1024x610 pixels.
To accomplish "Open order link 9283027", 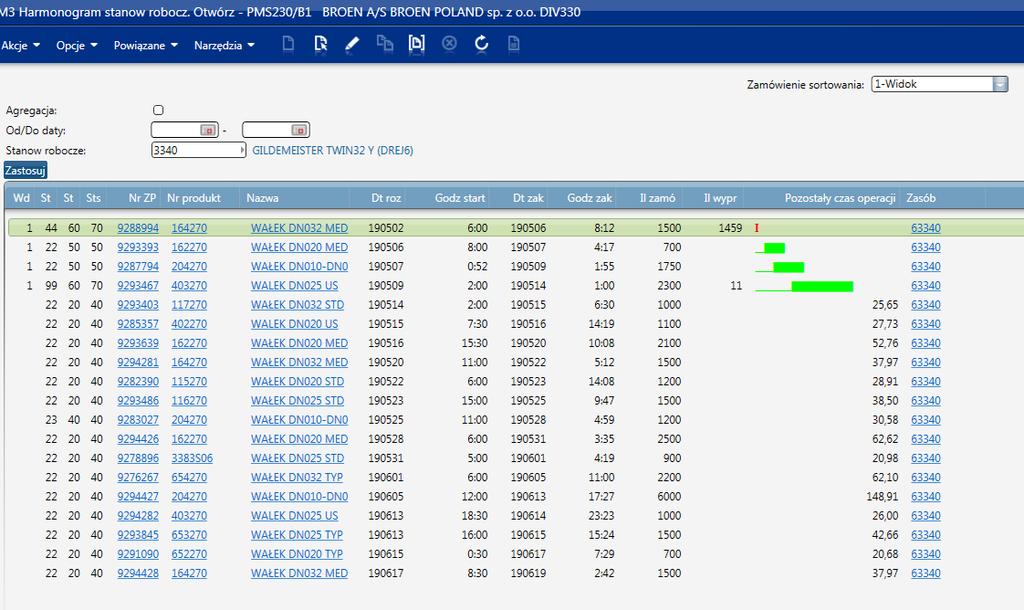I will pyautogui.click(x=138, y=420).
